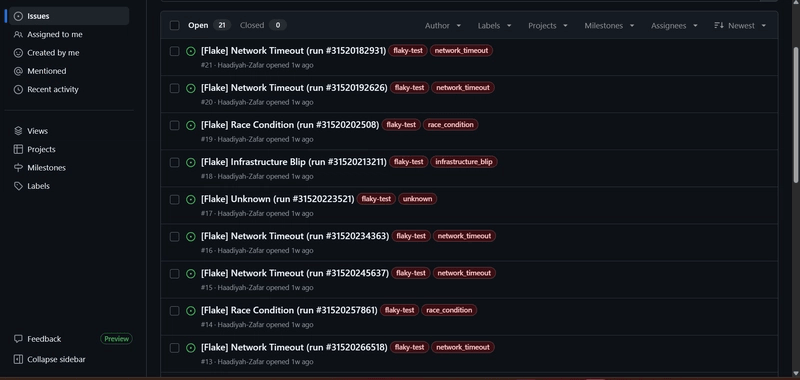The height and width of the screenshot is (380, 800).
Task: Click the open-issue icon for issue #19
Action: (191, 125)
